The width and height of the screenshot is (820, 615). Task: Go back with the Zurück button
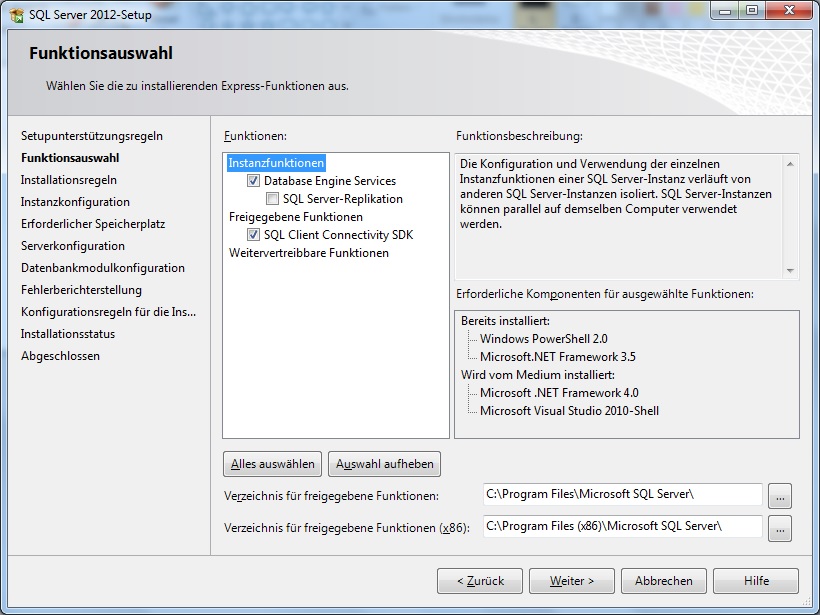click(x=480, y=581)
